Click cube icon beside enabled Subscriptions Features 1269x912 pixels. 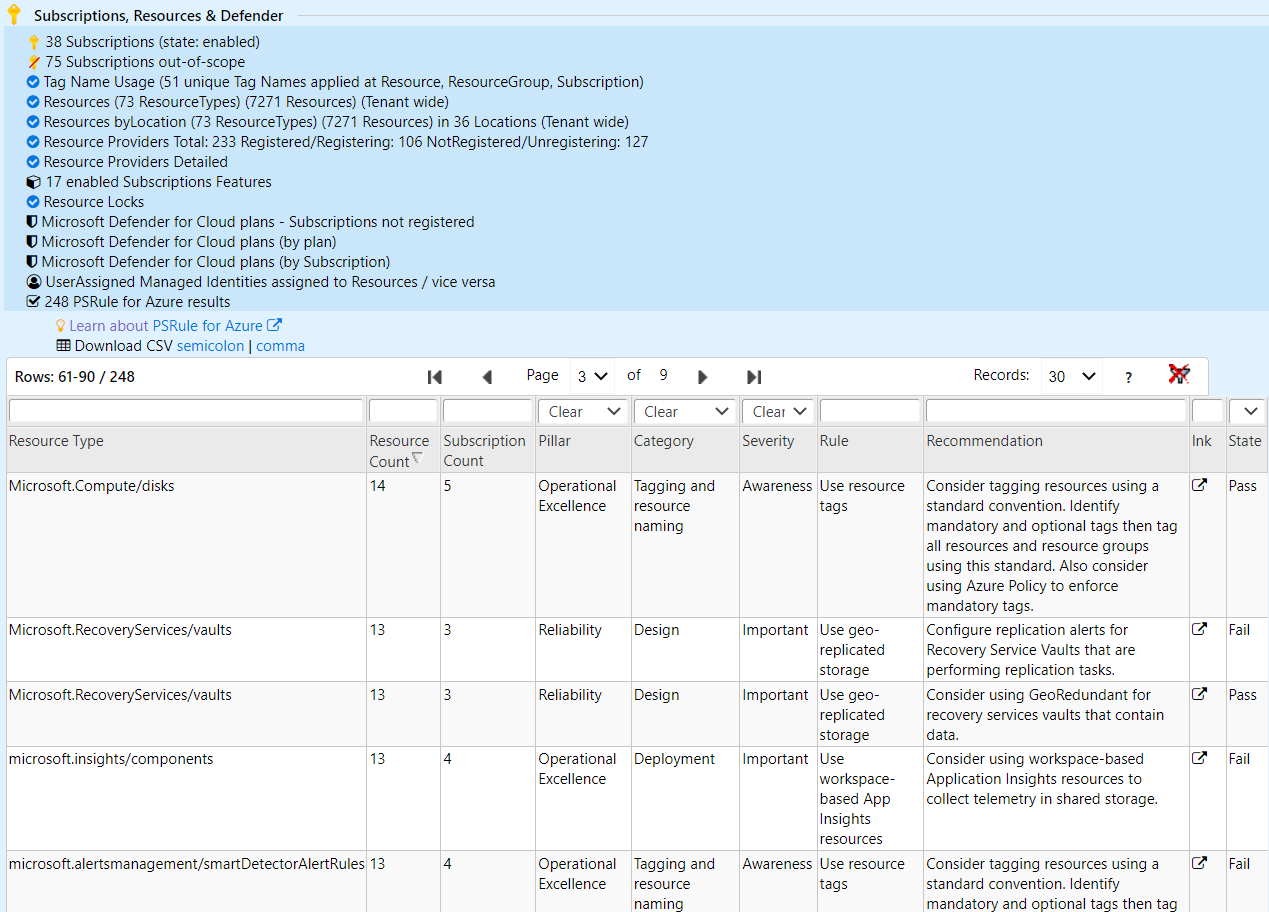pos(34,182)
